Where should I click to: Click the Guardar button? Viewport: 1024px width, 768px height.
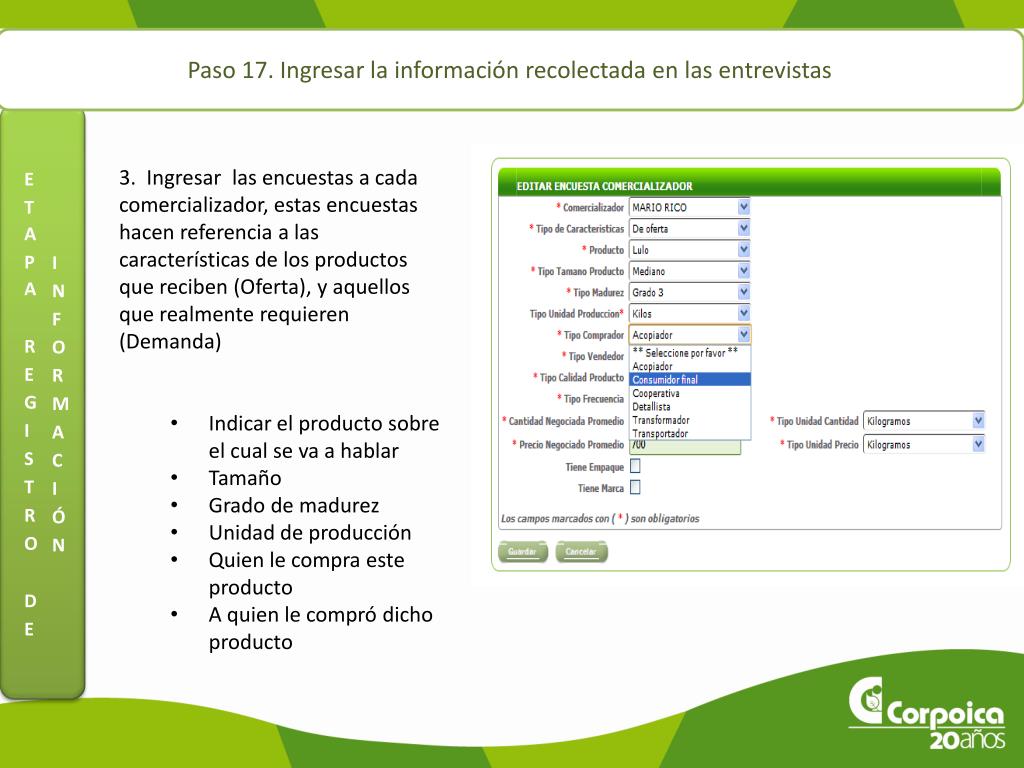pos(522,552)
